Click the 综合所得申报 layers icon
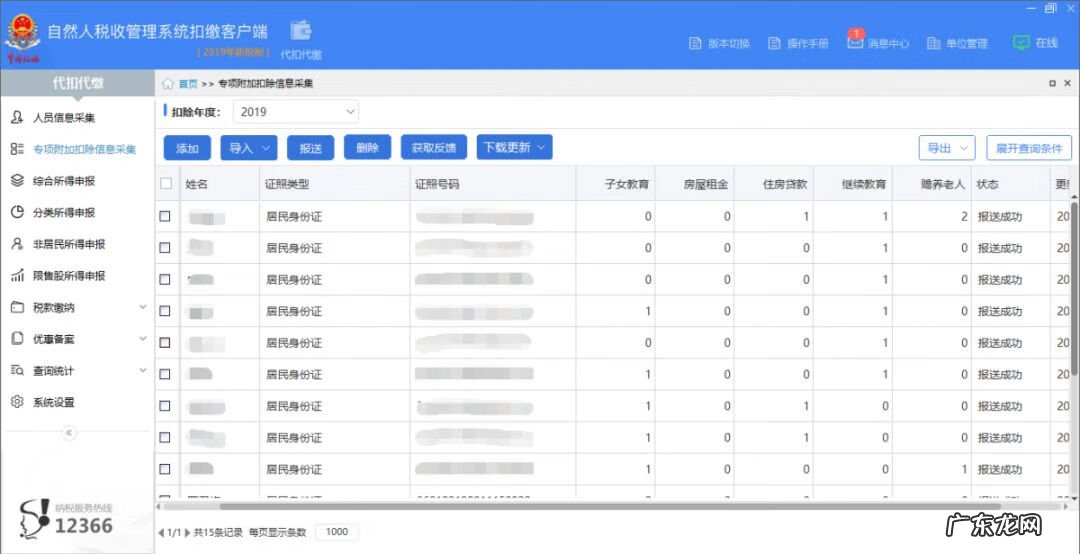Viewport: 1080px width, 554px height. click(x=17, y=181)
